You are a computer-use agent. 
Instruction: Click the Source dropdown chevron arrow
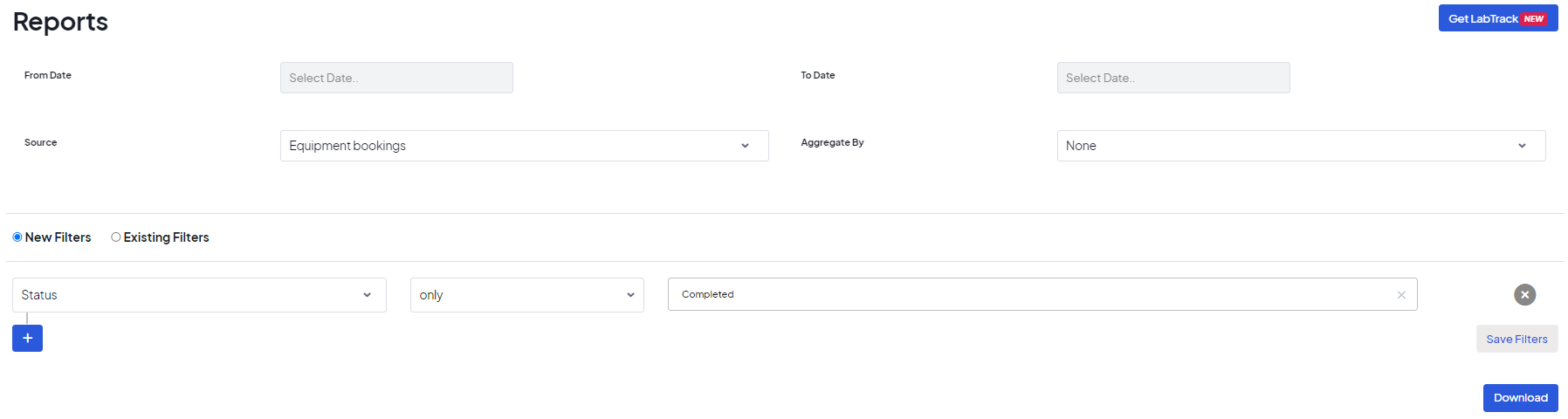[x=745, y=146]
